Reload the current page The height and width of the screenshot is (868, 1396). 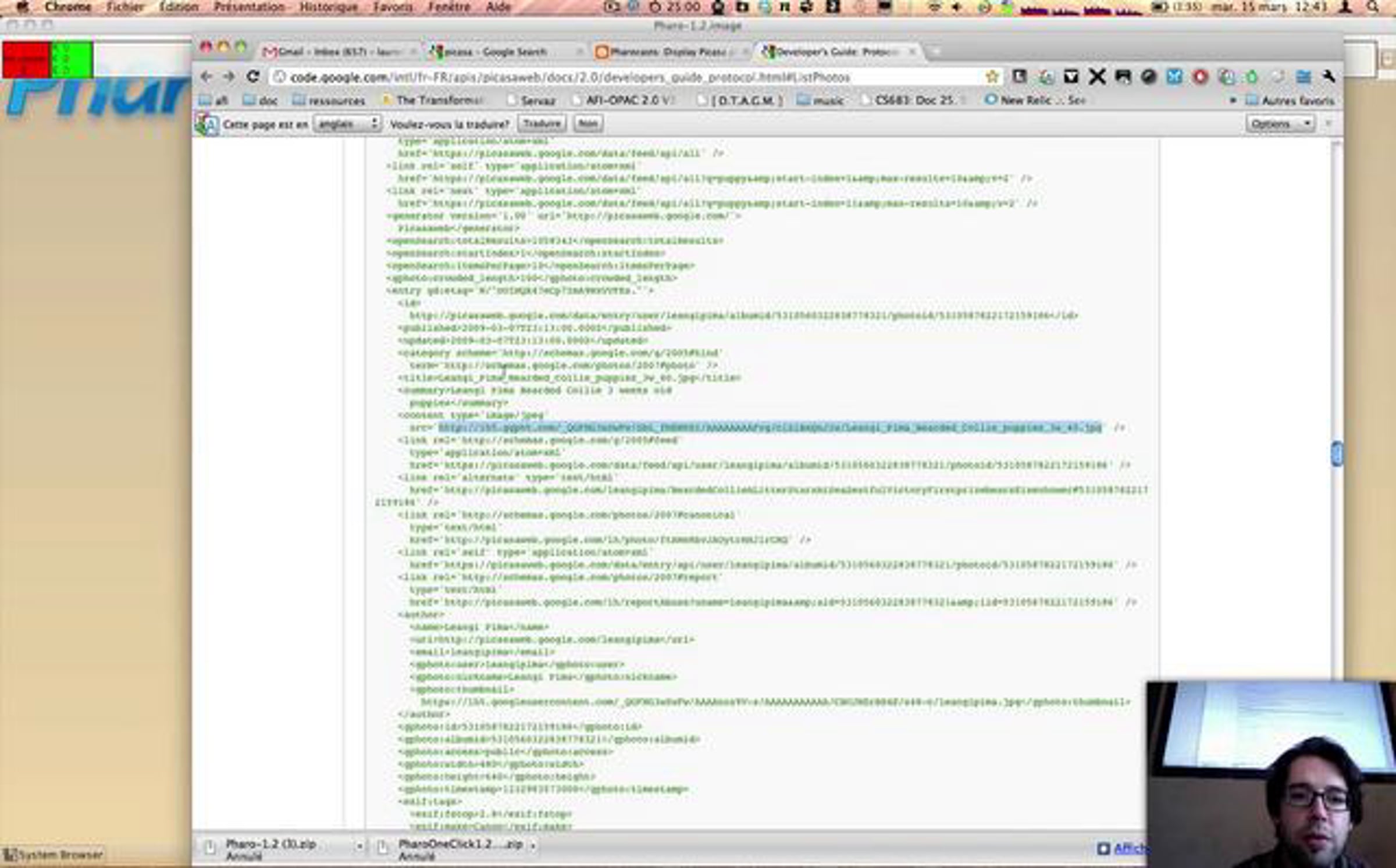pos(253,77)
